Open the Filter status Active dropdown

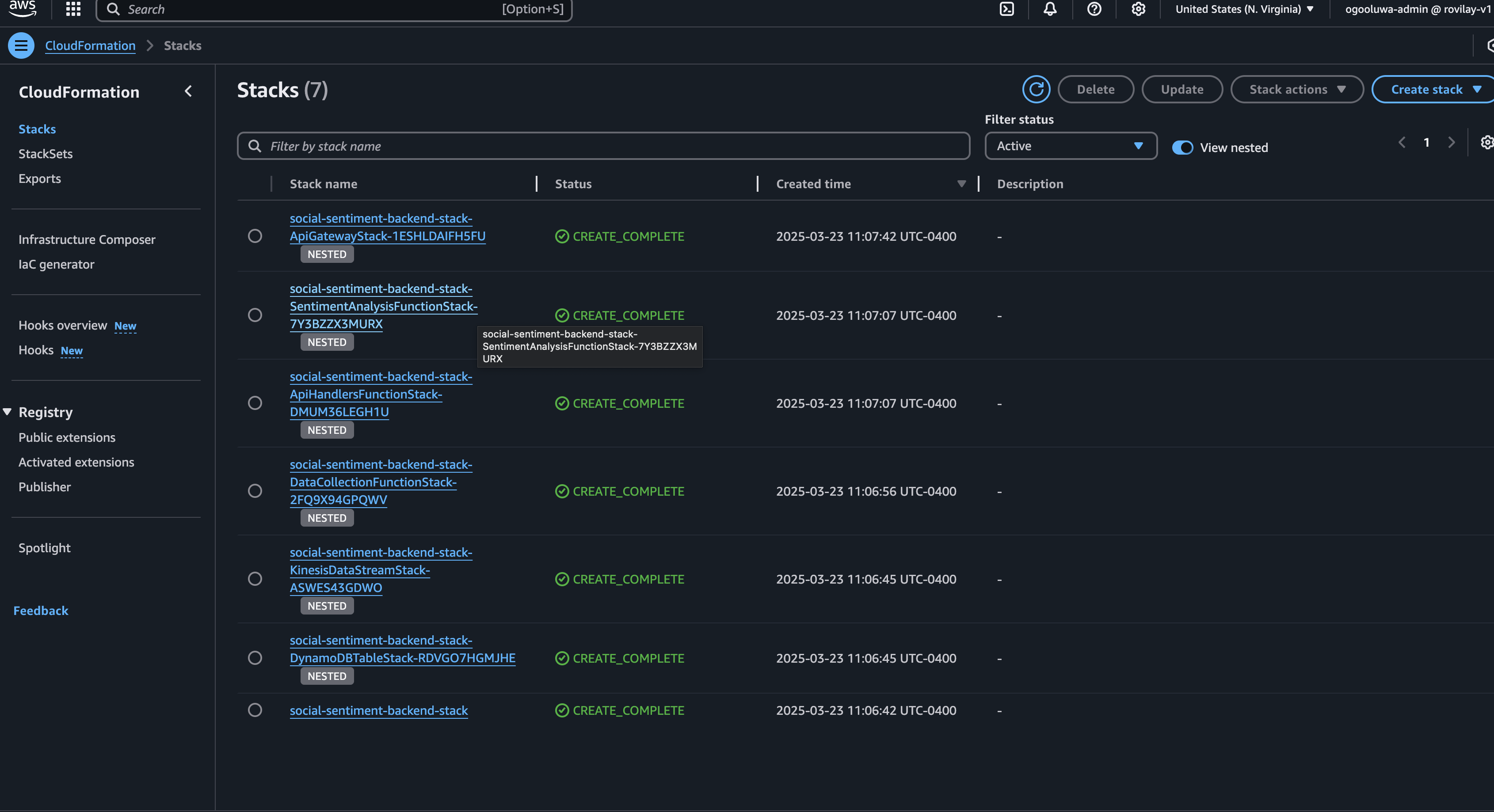tap(1071, 146)
